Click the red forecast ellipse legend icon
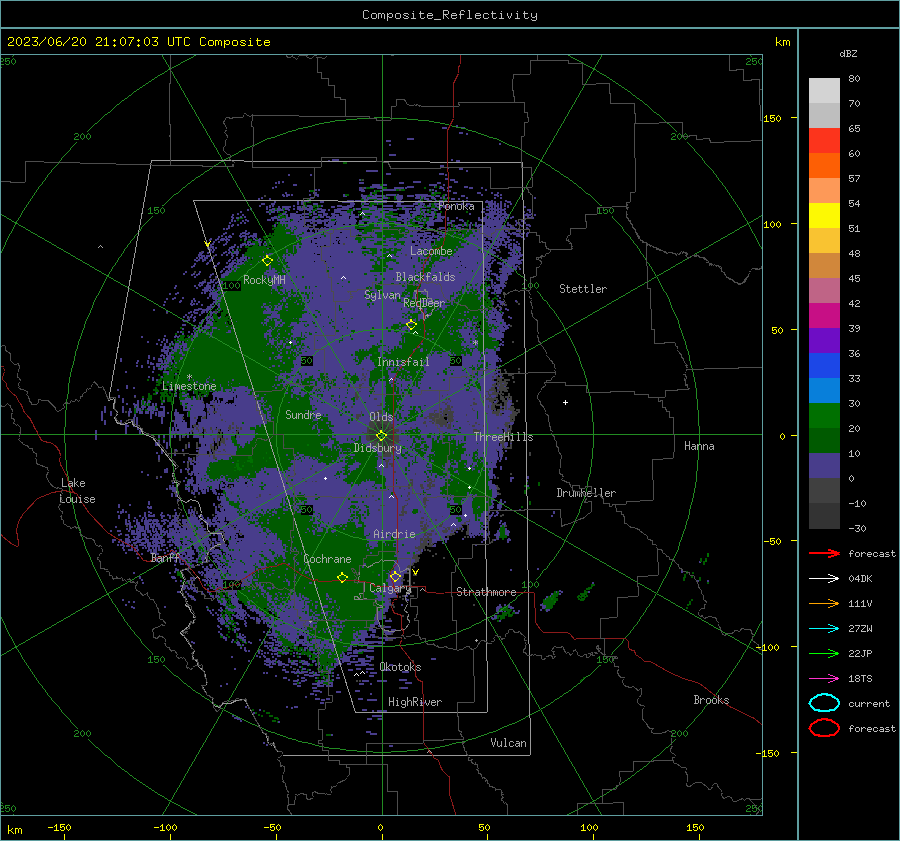This screenshot has width=900, height=841. coord(824,728)
